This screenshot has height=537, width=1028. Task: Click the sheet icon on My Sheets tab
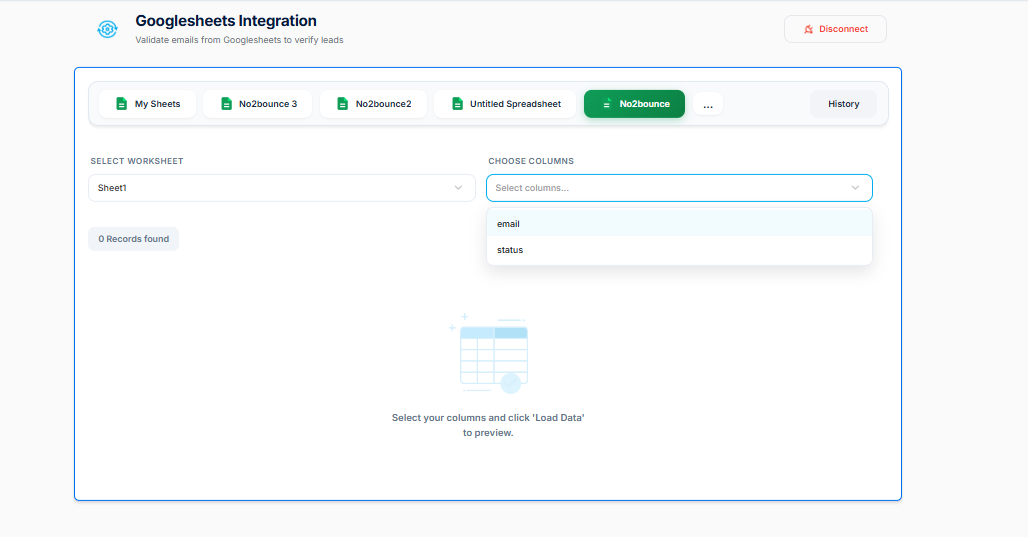pyautogui.click(x=121, y=104)
